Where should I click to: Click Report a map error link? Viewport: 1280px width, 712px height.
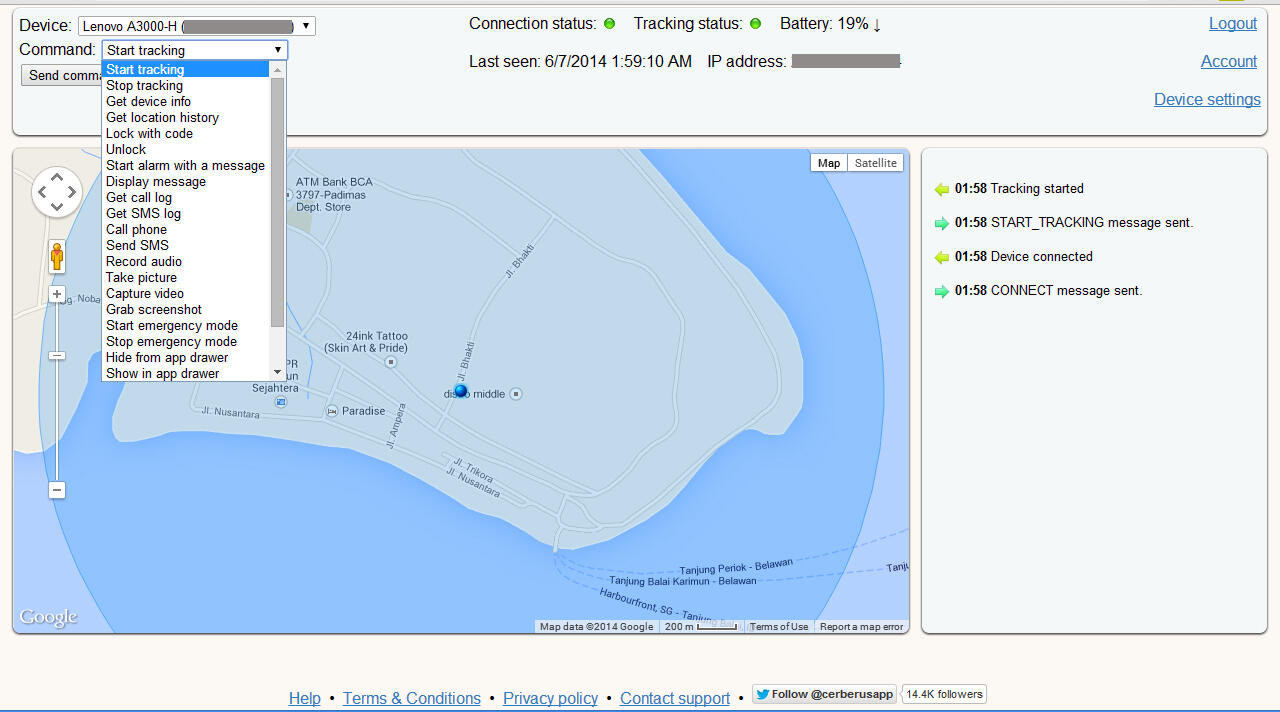pos(861,627)
